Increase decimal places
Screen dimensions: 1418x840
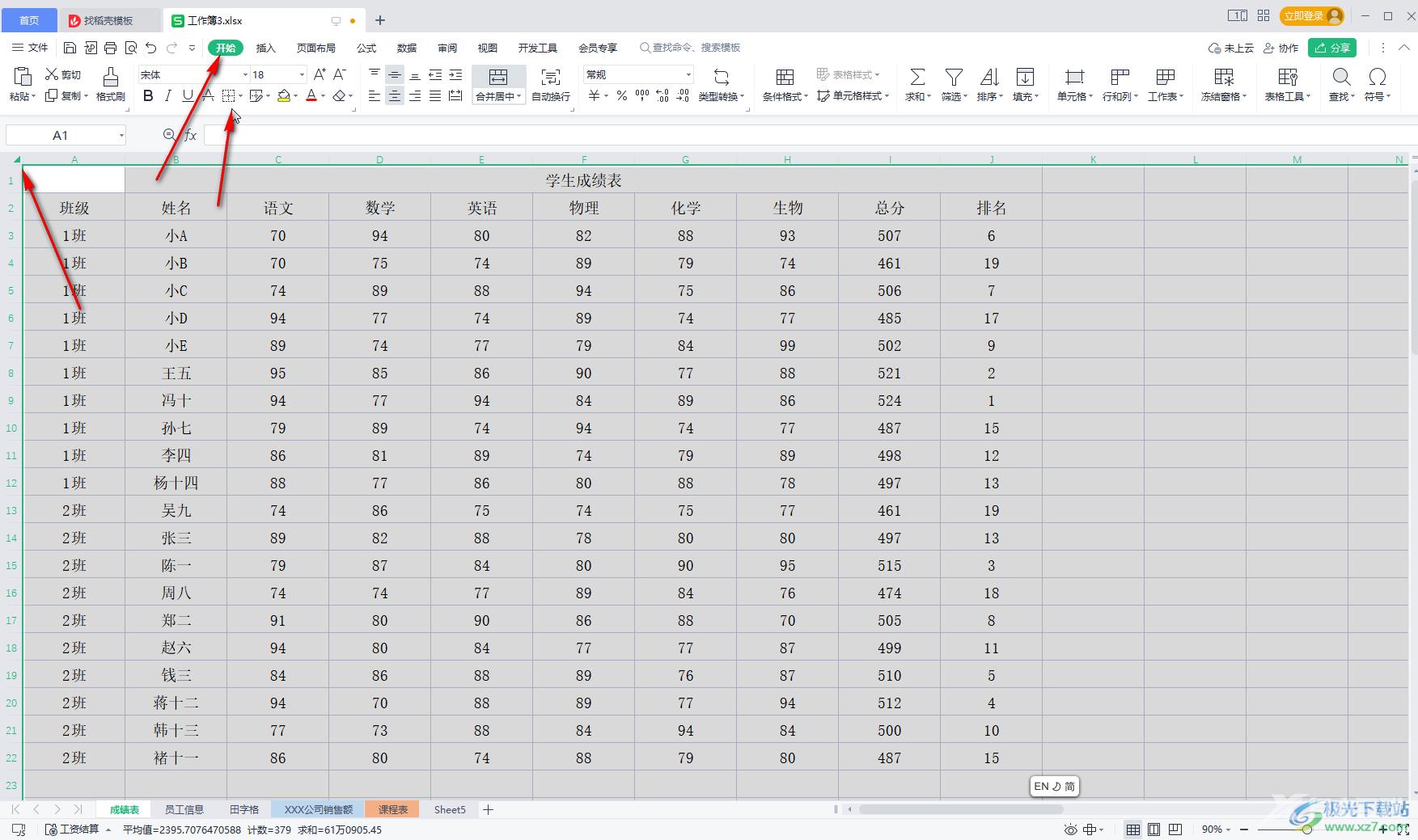[x=662, y=96]
